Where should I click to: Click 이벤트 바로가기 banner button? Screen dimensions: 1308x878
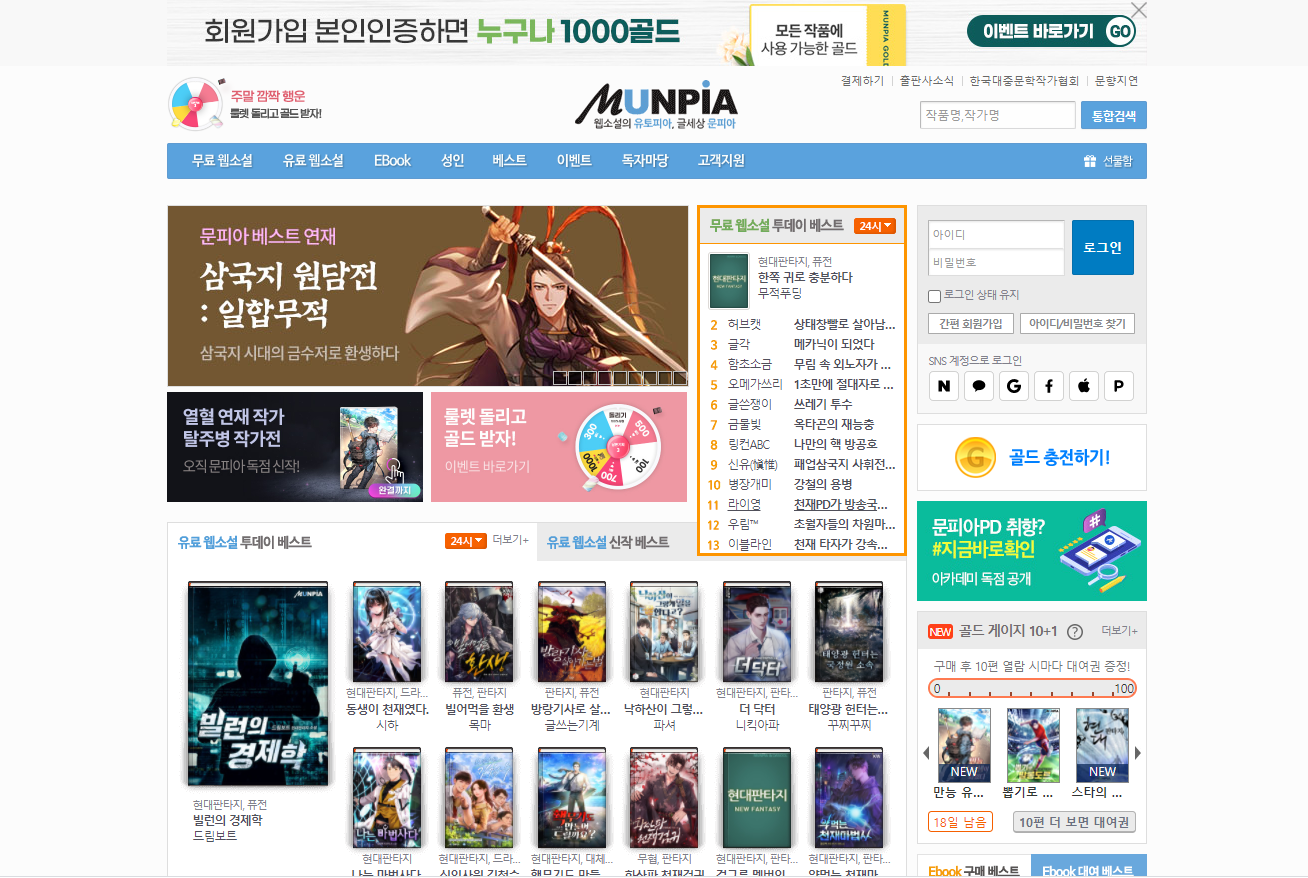tap(1052, 31)
